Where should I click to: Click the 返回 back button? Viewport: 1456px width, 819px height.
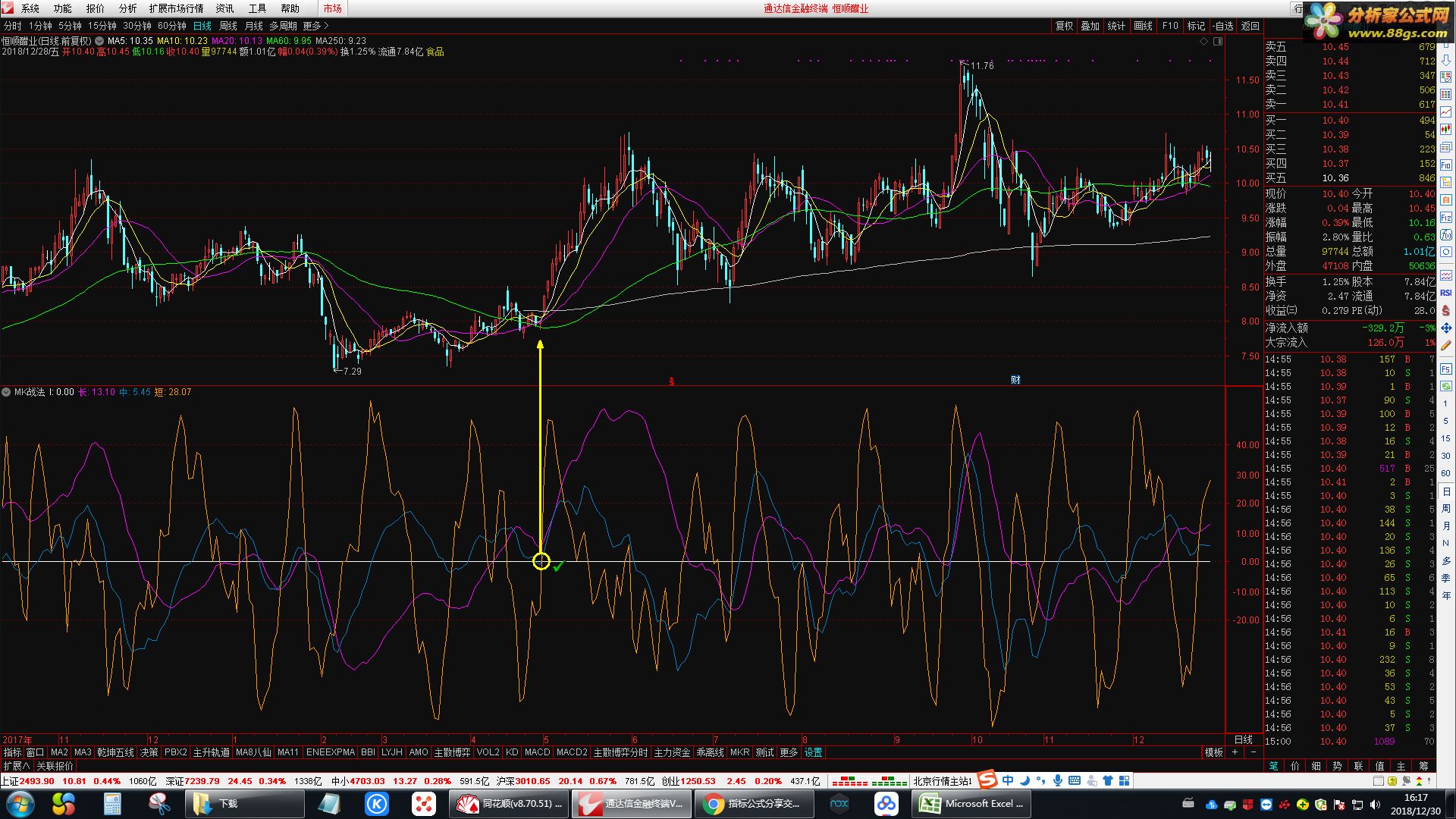[x=1250, y=26]
